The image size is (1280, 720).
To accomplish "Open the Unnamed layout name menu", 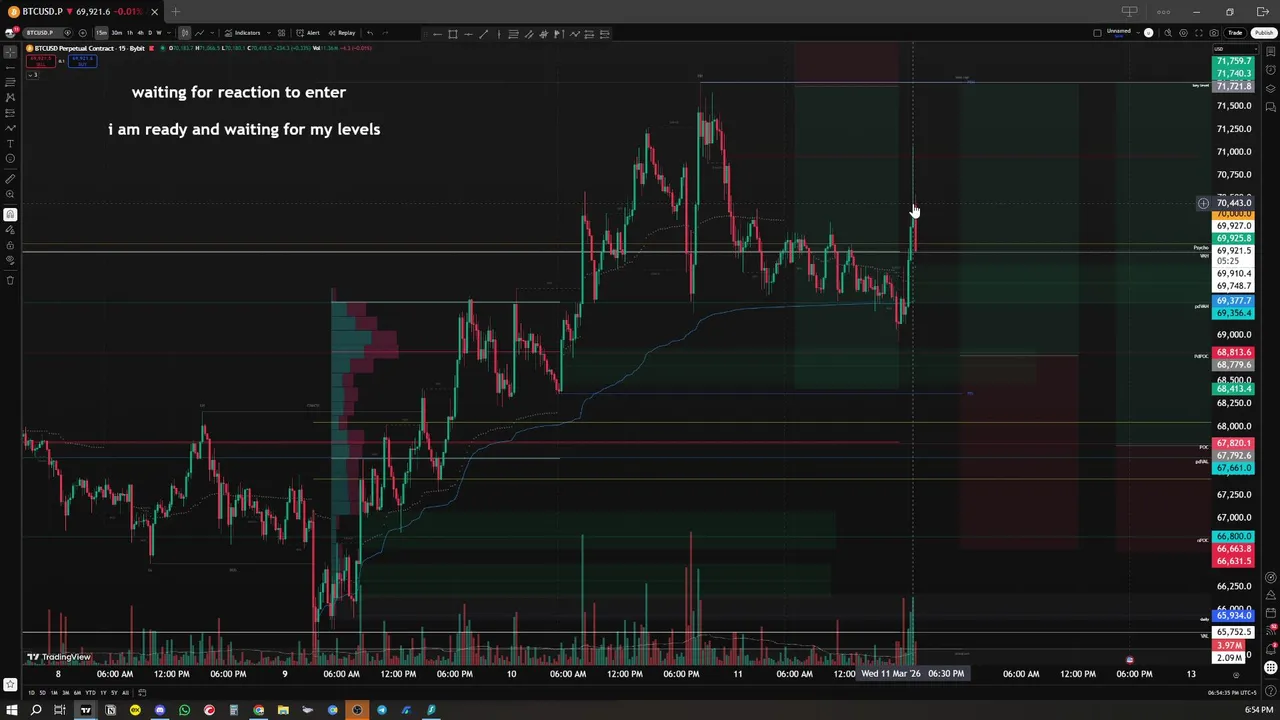I will (x=1119, y=33).
